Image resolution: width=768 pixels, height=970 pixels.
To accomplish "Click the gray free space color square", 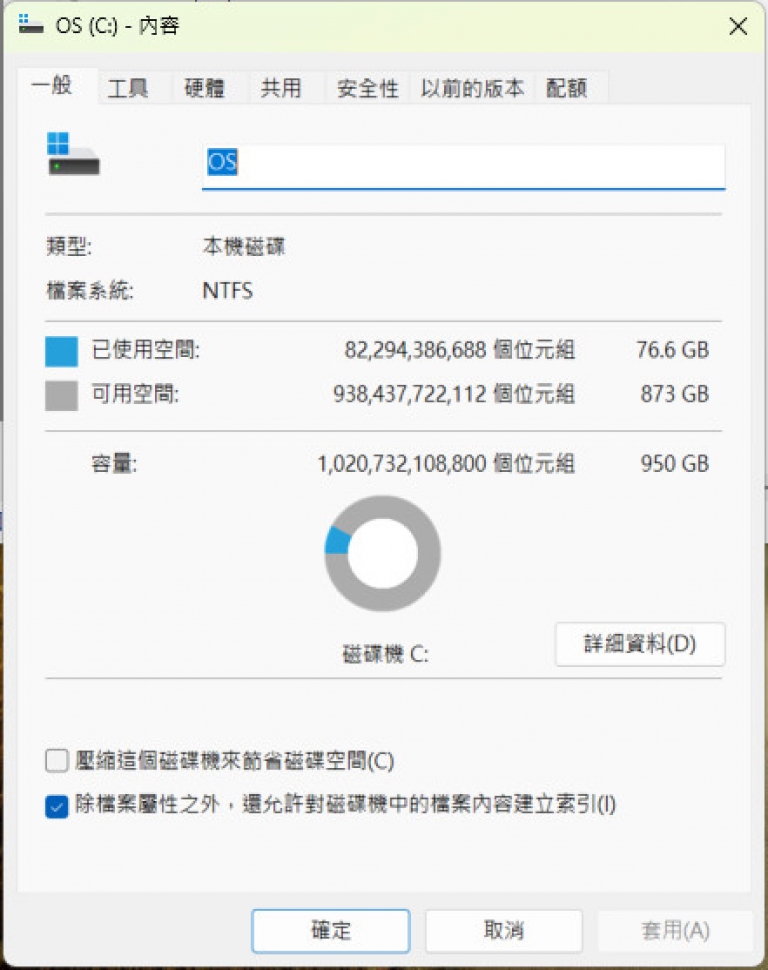I will pos(61,395).
